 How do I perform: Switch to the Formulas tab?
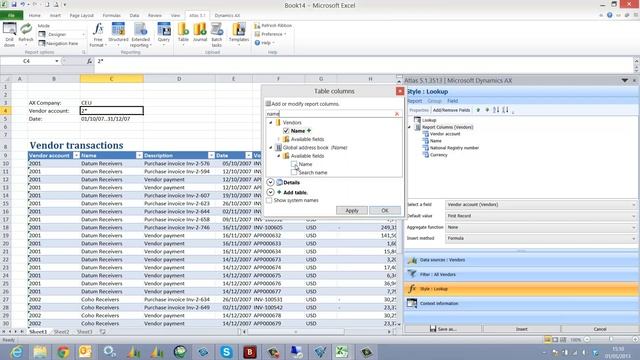pyautogui.click(x=111, y=16)
